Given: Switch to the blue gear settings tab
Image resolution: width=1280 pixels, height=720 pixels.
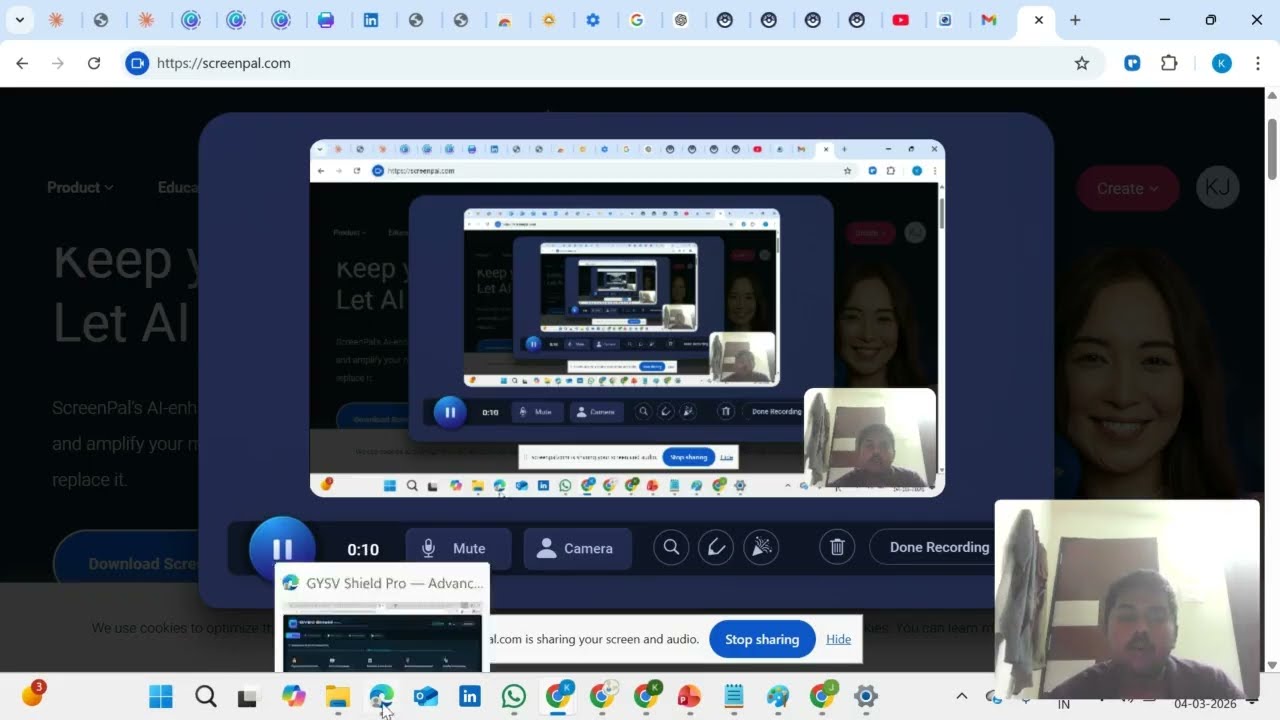Looking at the screenshot, I should coord(593,20).
